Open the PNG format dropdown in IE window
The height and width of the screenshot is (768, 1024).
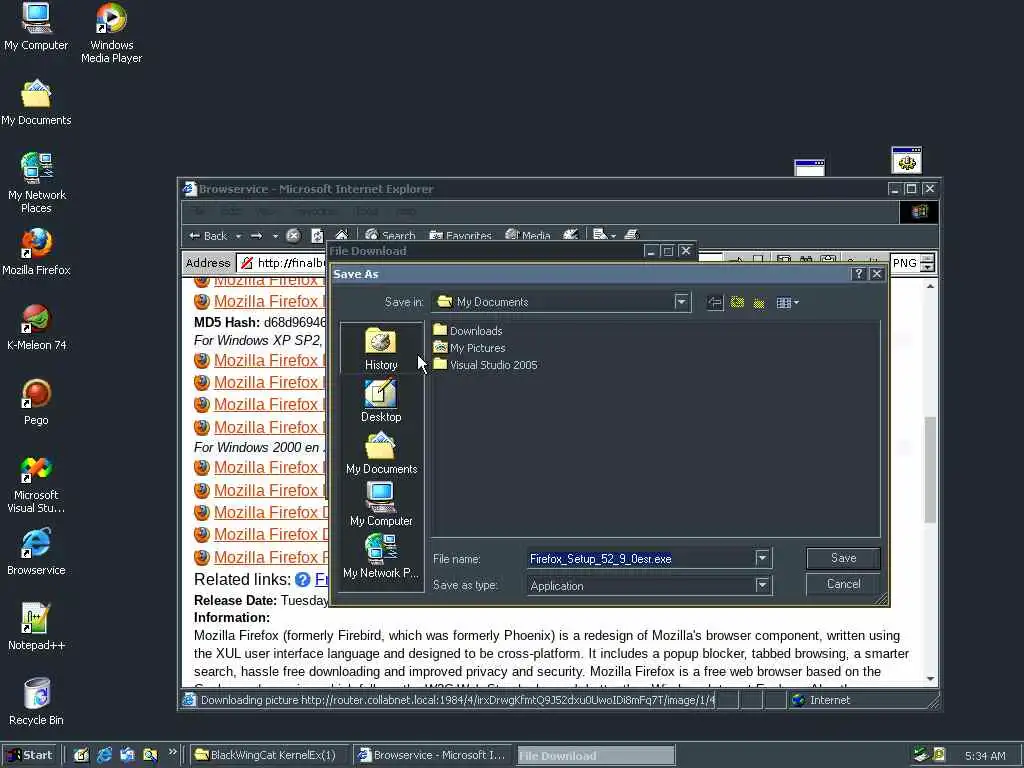(927, 263)
